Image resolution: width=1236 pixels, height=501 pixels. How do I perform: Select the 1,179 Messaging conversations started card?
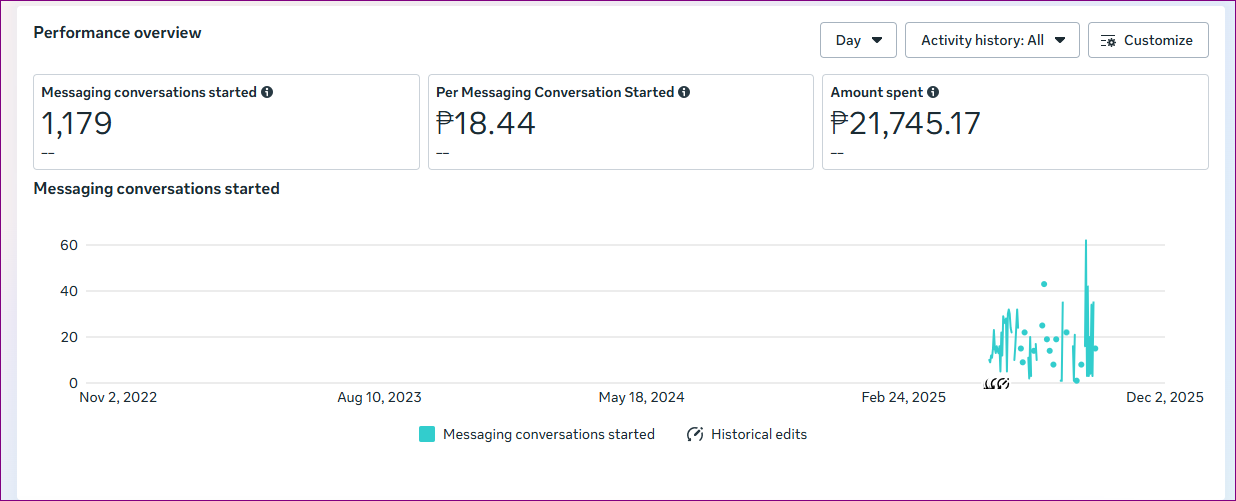pos(226,122)
